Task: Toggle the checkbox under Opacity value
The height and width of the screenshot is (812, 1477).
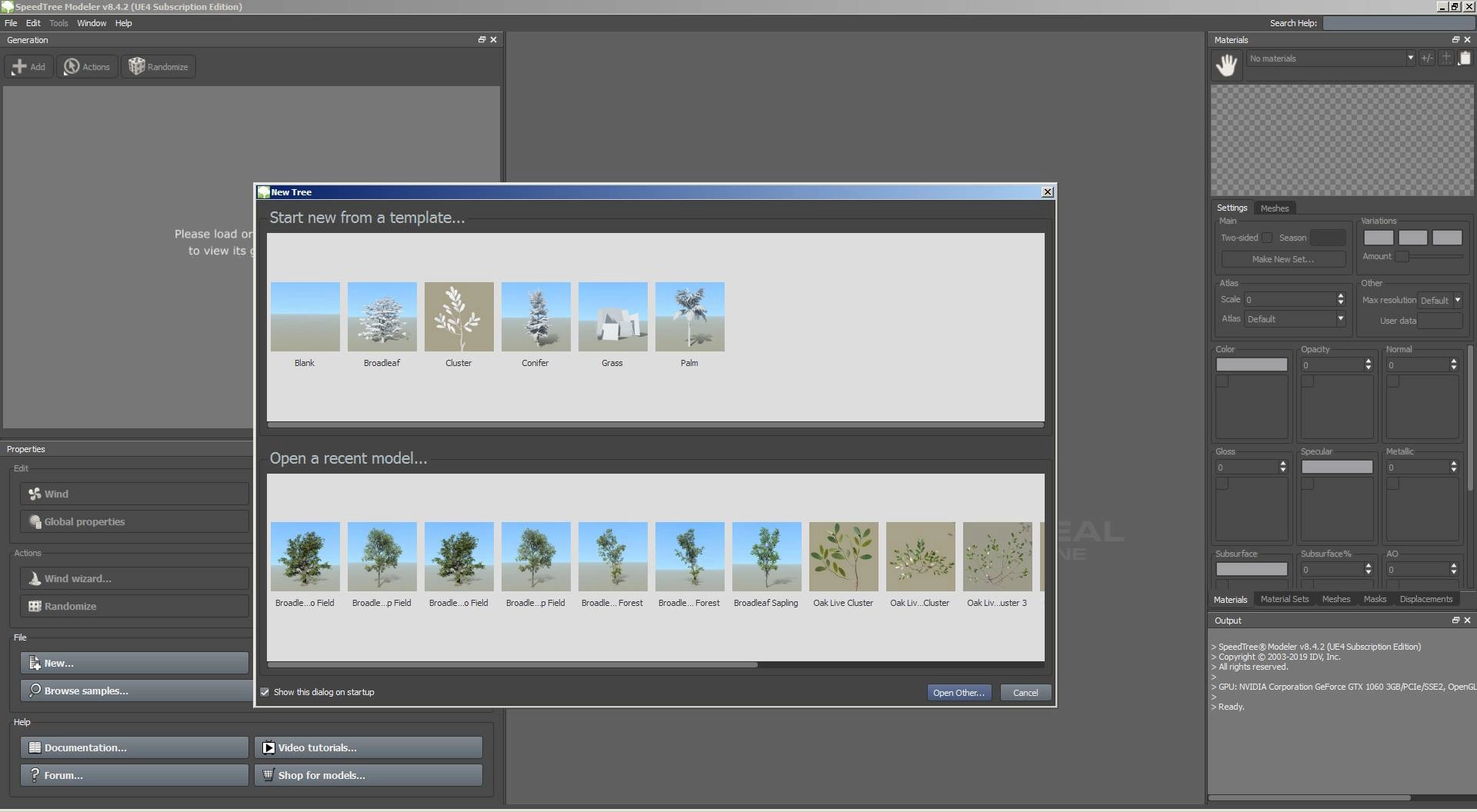Action: tap(1308, 381)
